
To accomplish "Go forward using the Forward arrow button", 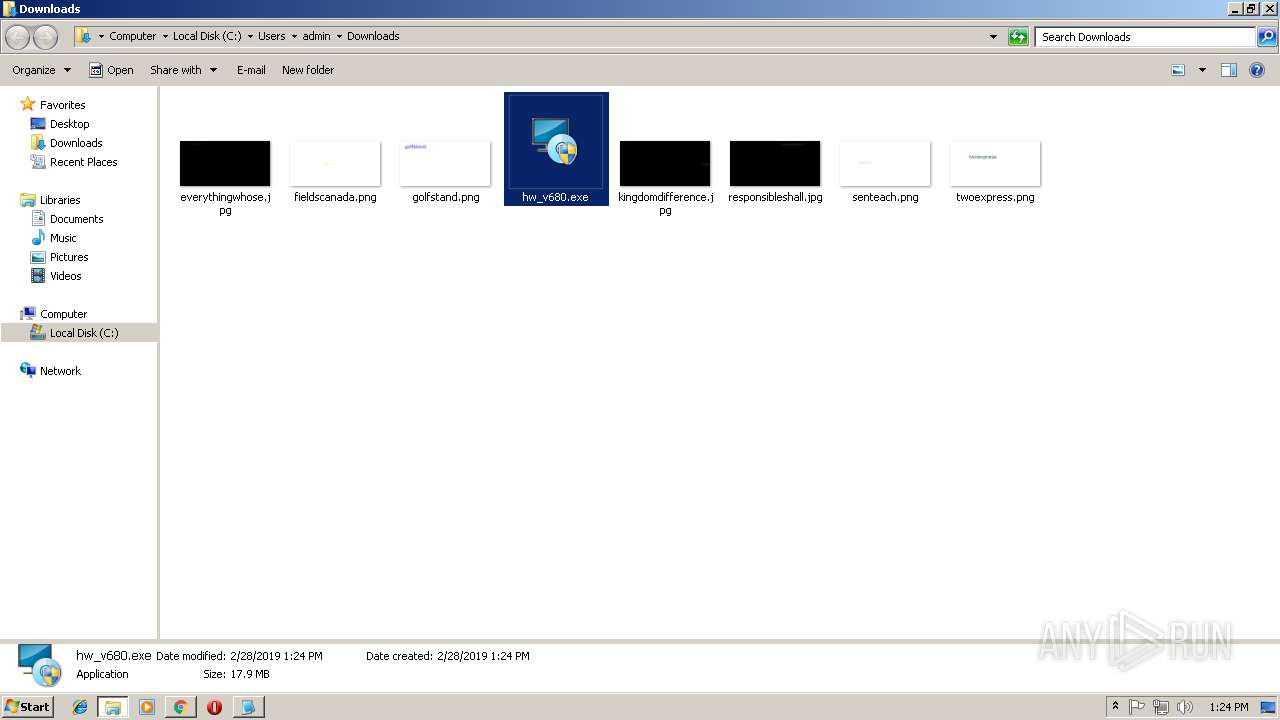I will pos(46,37).
